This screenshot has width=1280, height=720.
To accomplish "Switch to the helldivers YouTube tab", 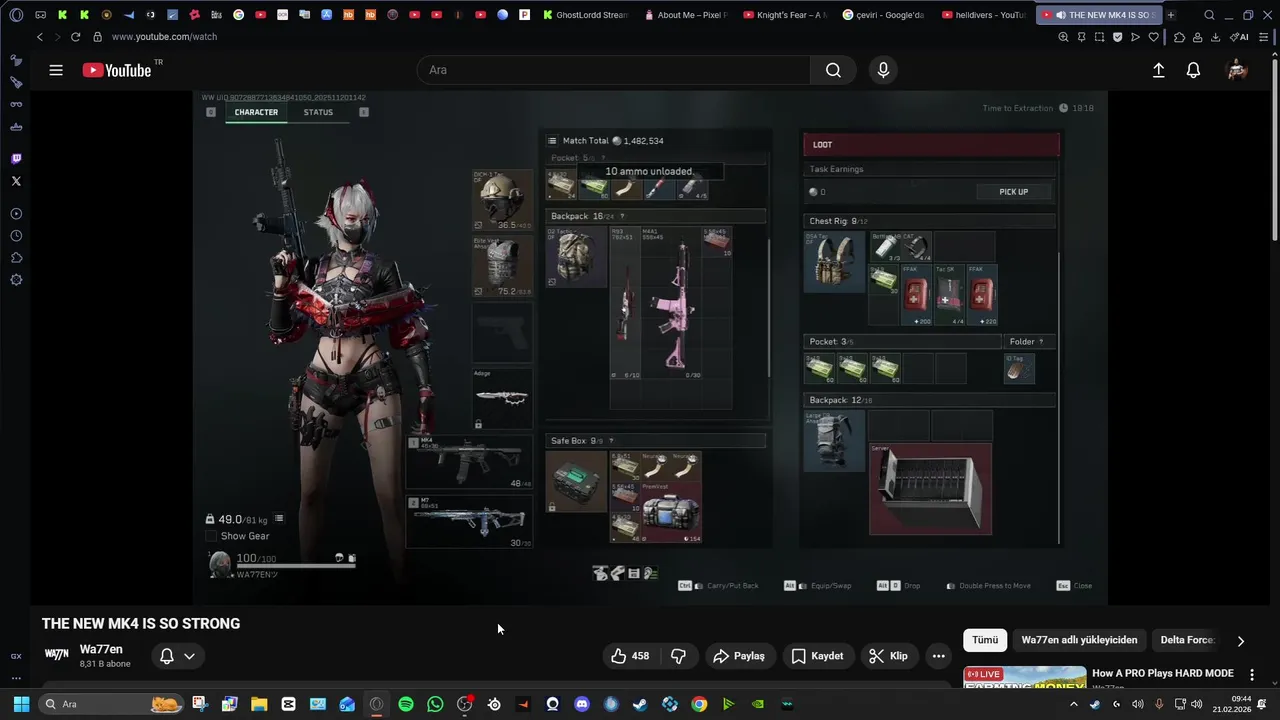I will (984, 15).
